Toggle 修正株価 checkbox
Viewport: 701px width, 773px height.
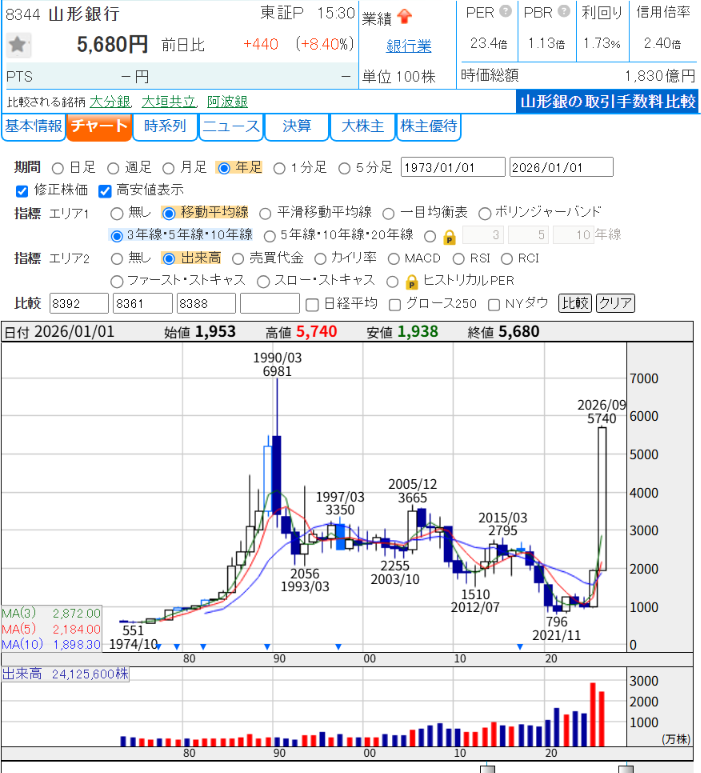pos(22,191)
